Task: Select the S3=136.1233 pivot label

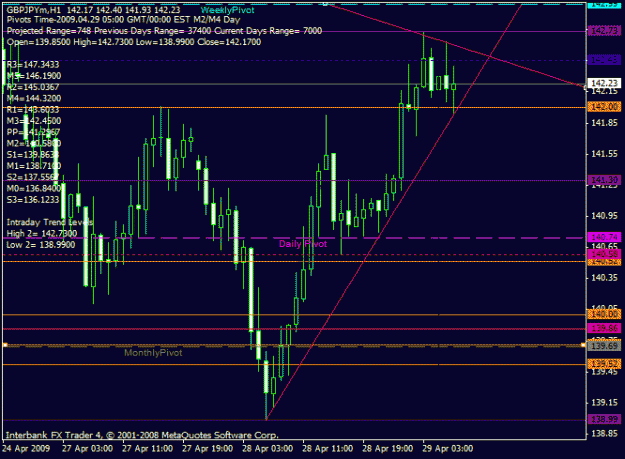Action: (33, 200)
